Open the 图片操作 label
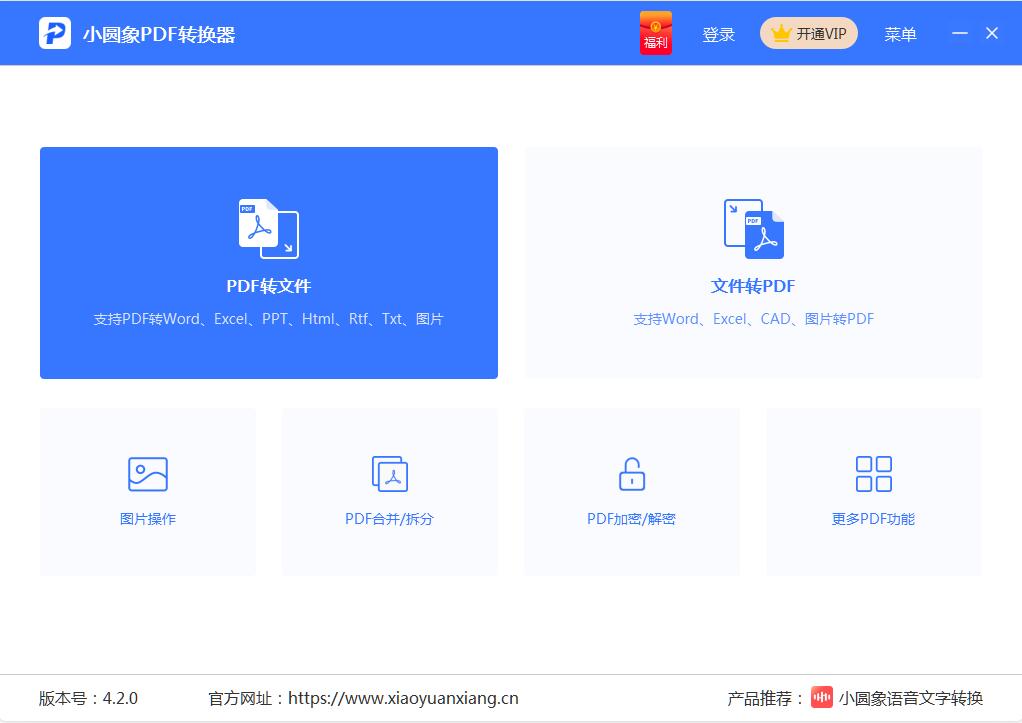 pyautogui.click(x=148, y=519)
